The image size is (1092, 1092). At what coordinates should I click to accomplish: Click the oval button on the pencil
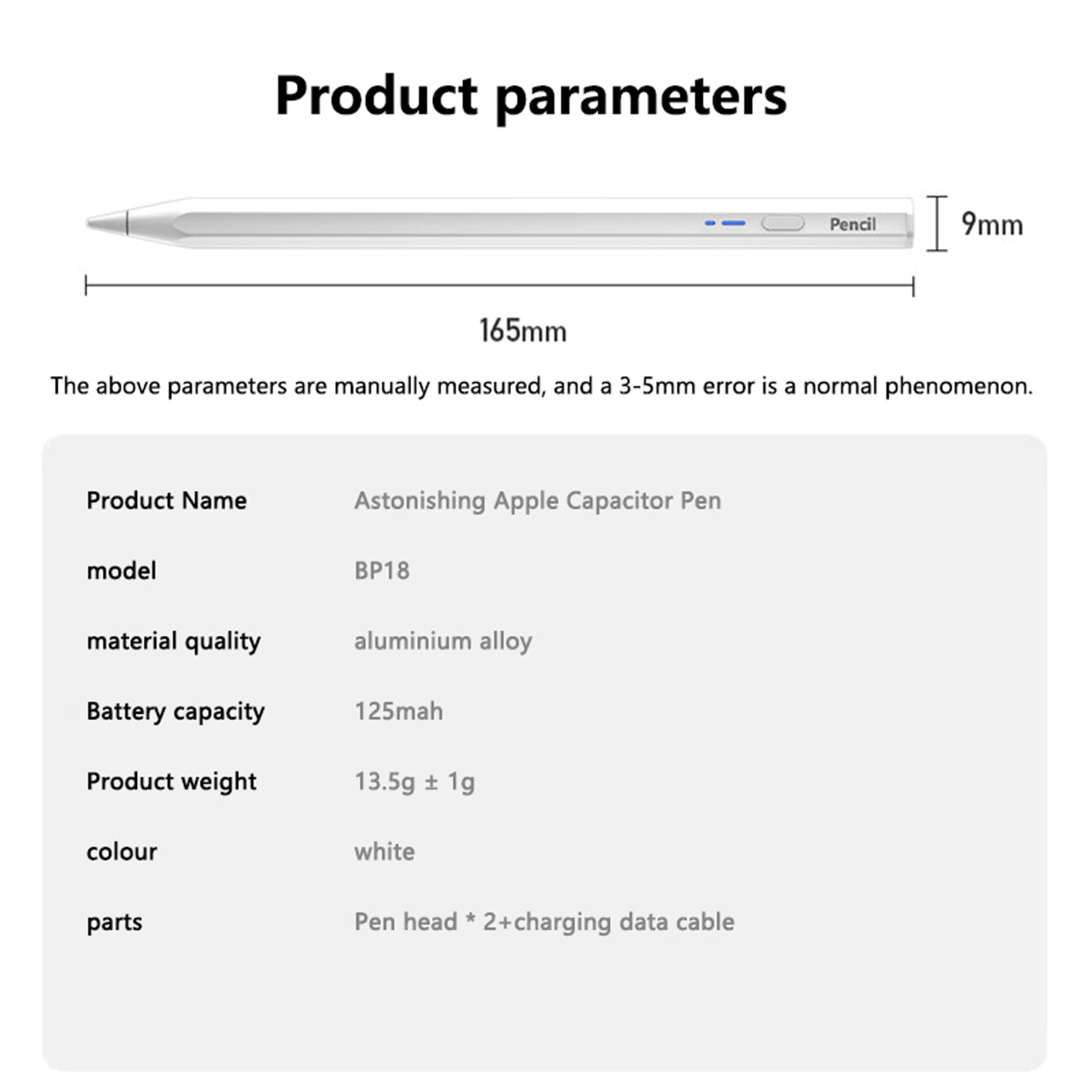782,223
